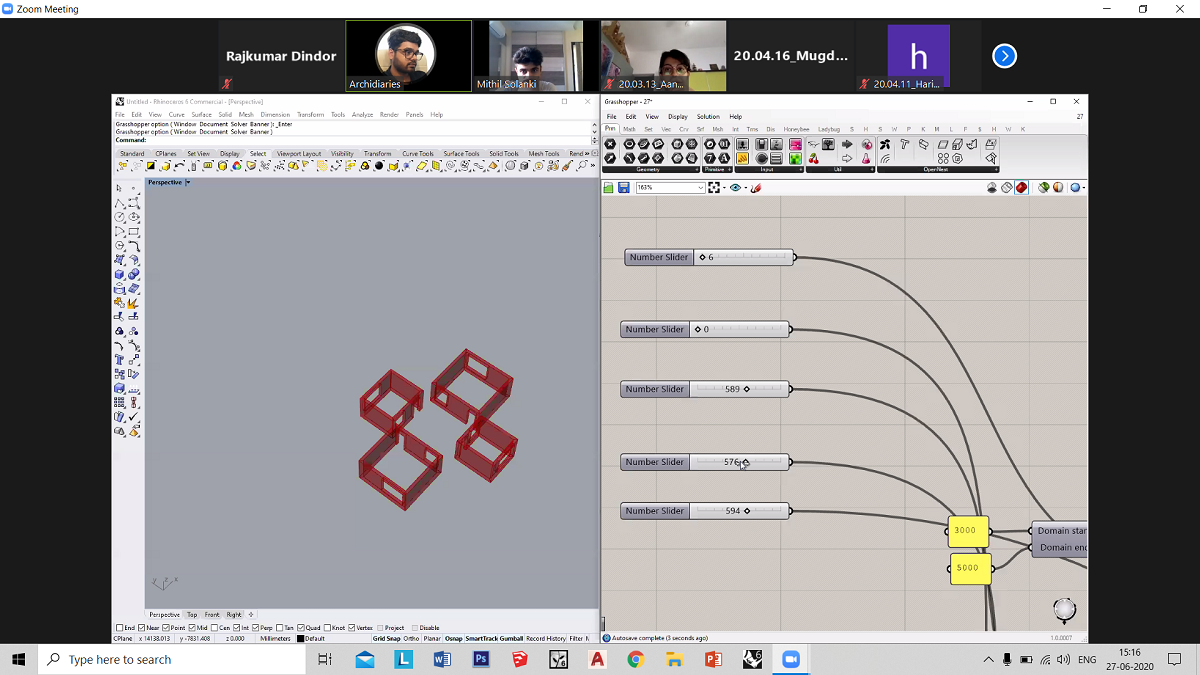
Task: Save the Grasshopper document with the floppy icon
Action: 624,188
